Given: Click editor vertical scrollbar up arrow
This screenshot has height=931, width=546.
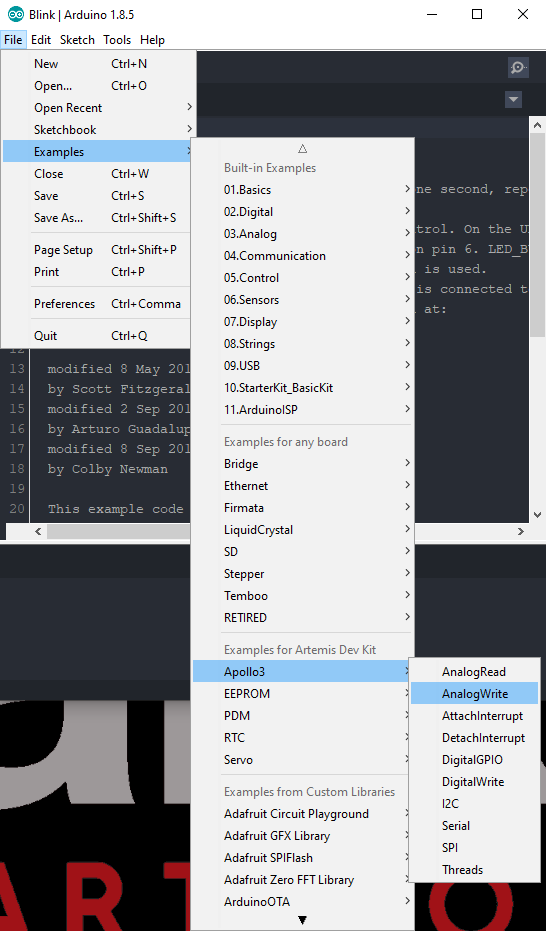Looking at the screenshot, I should [537, 125].
